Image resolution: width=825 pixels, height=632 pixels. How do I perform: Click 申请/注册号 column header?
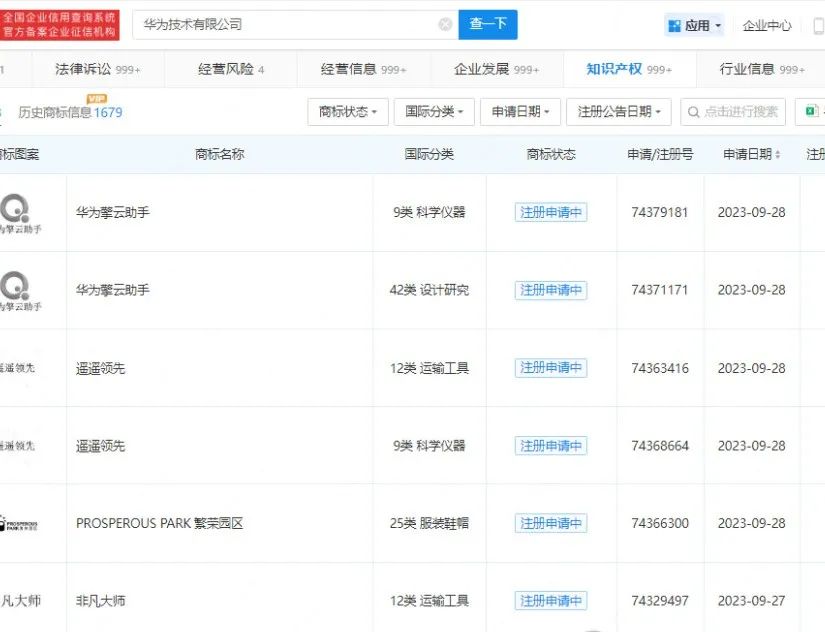click(x=660, y=154)
